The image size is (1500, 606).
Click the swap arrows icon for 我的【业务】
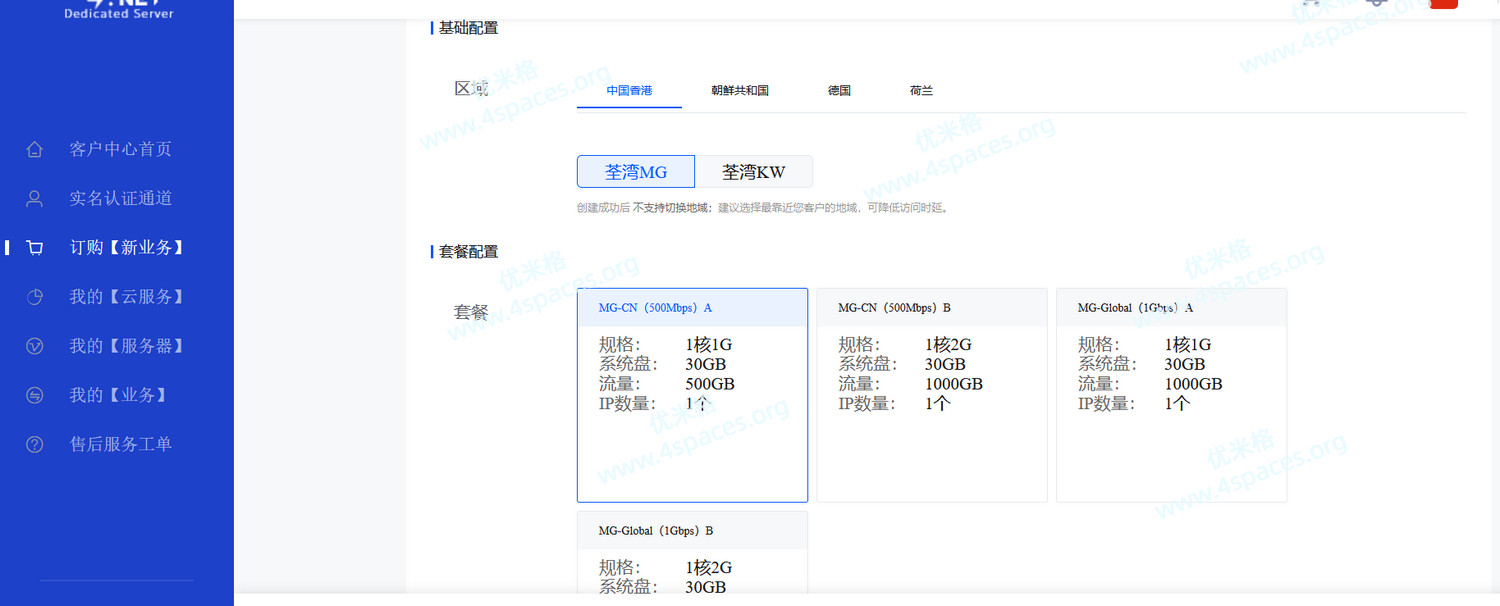click(35, 396)
